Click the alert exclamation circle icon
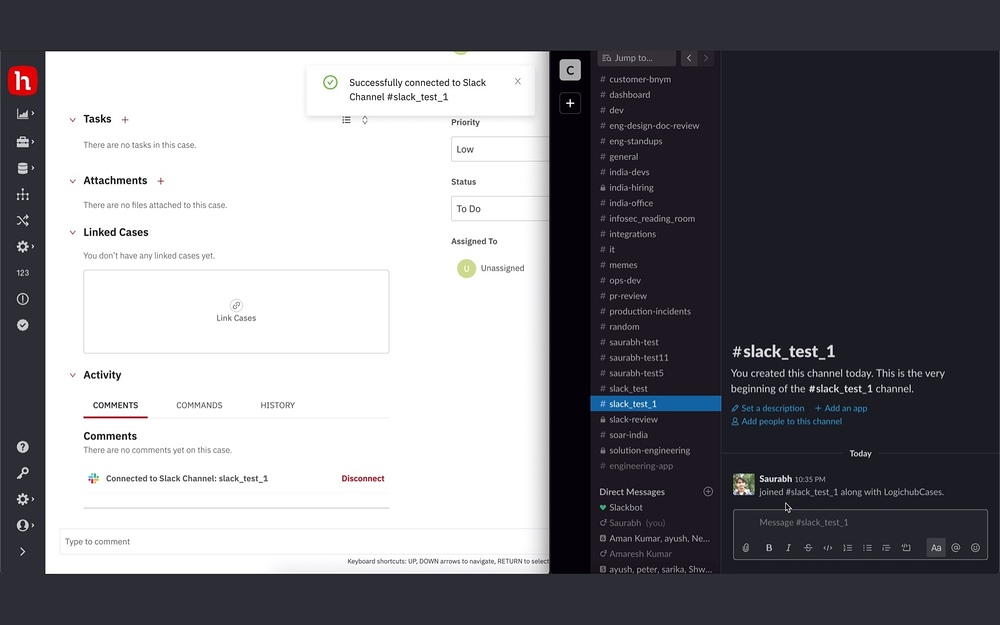 pos(23,299)
